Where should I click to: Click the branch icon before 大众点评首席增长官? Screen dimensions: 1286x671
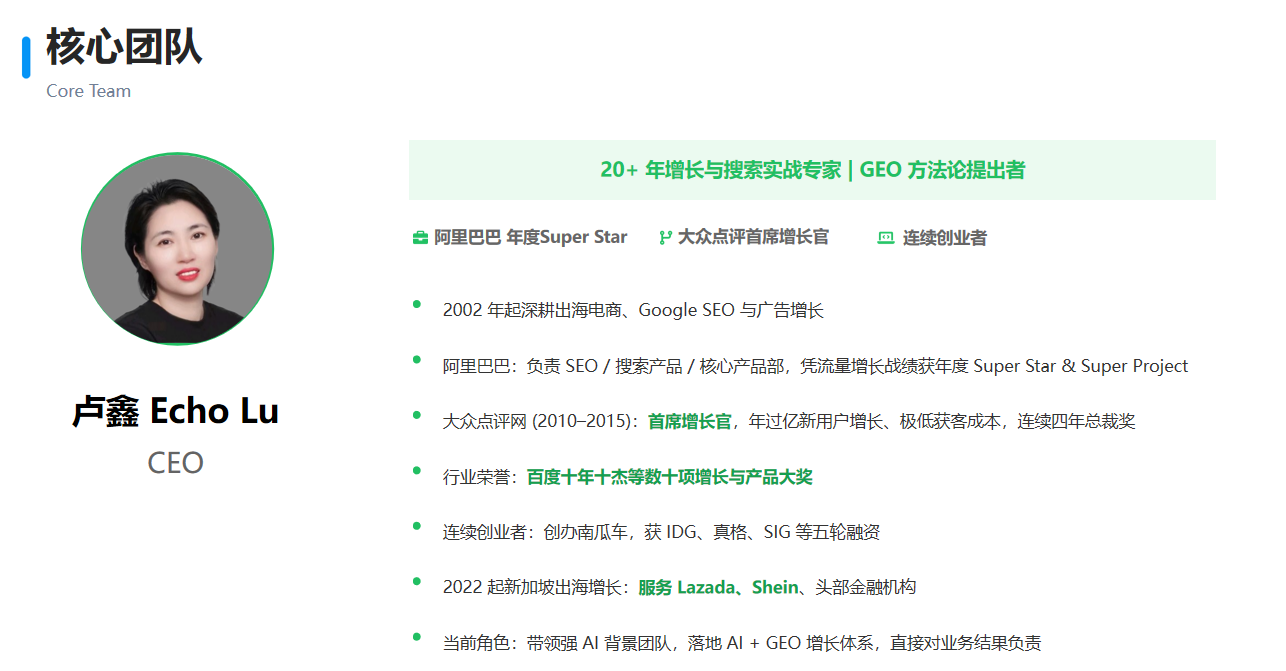[x=665, y=238]
